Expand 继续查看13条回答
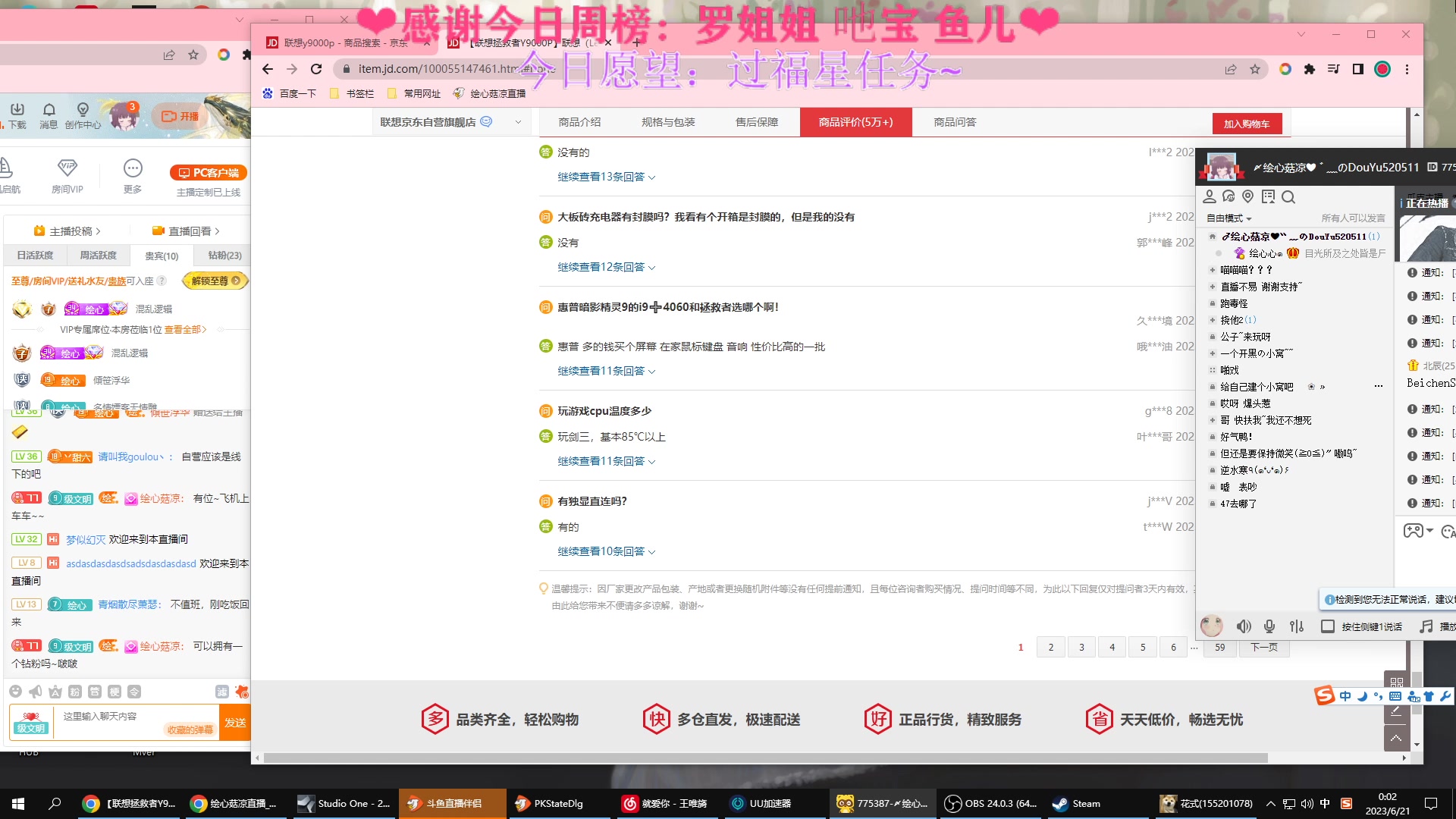 click(x=606, y=177)
